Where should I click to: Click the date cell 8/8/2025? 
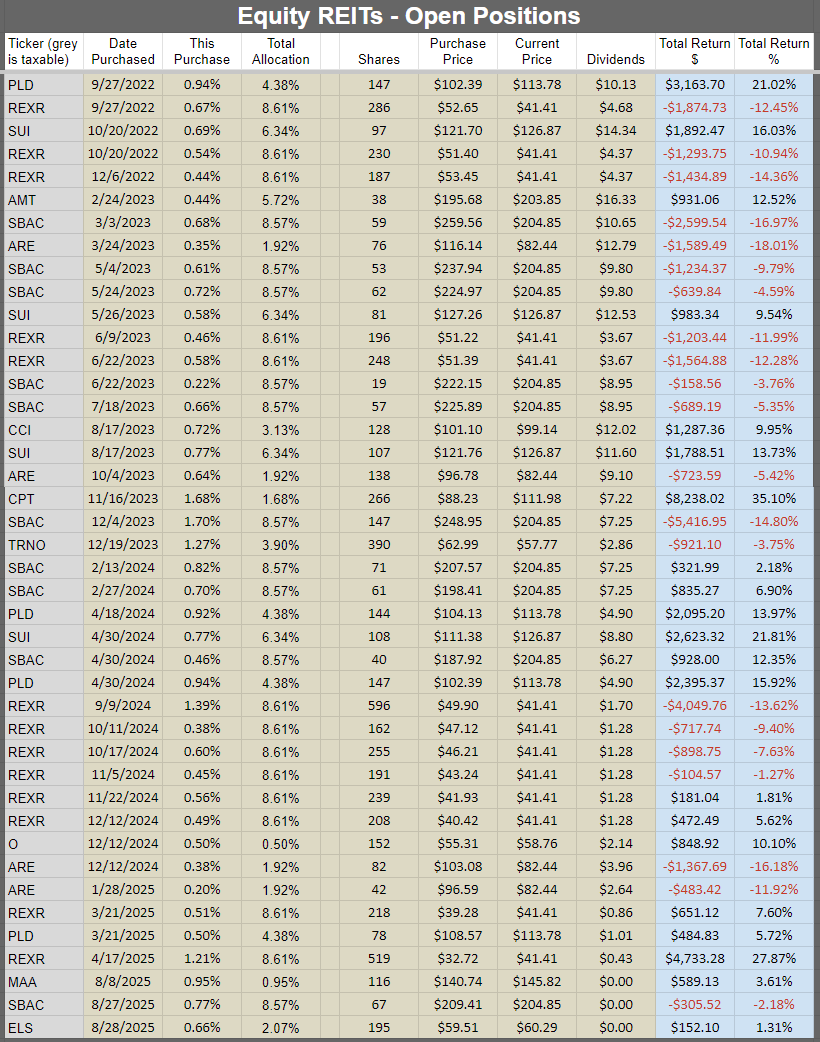(123, 982)
